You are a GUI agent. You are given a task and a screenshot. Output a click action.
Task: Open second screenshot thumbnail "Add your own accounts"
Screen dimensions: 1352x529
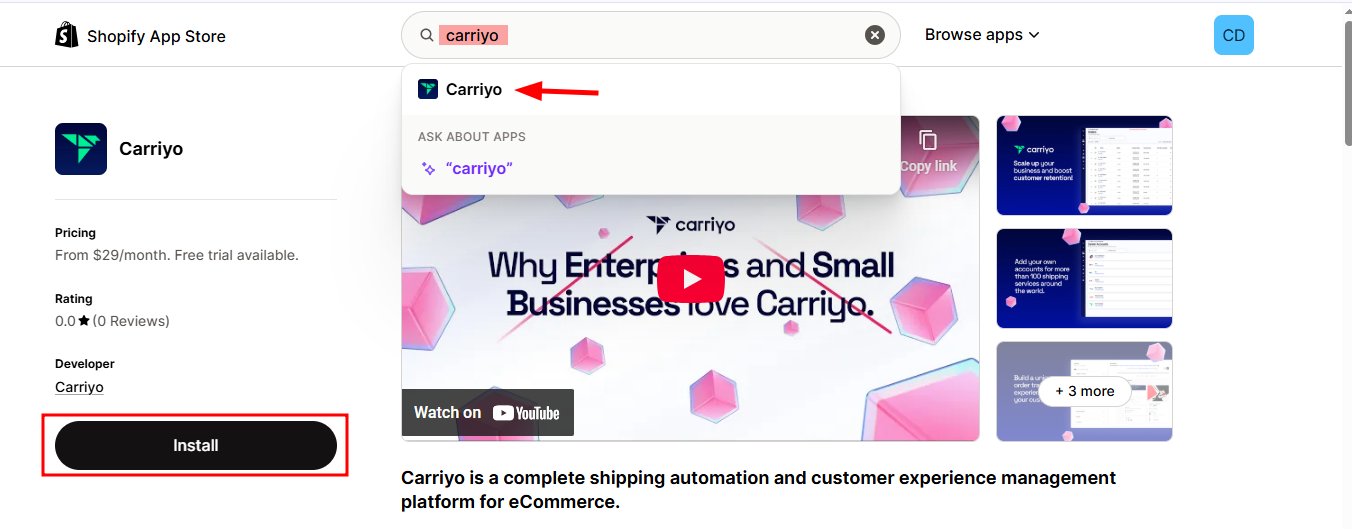click(x=1084, y=278)
